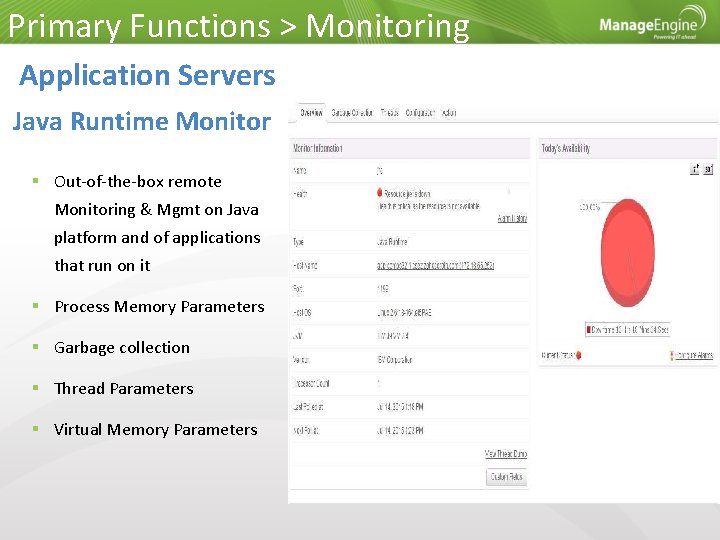Click the red availability pie chart
Viewport: 720px width, 540px height.
628,253
